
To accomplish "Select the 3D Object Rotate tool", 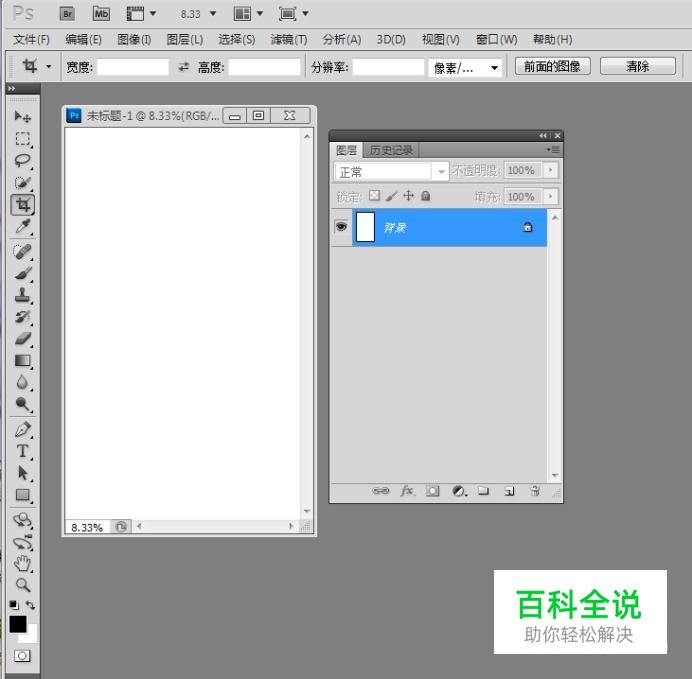I will 23,521.
